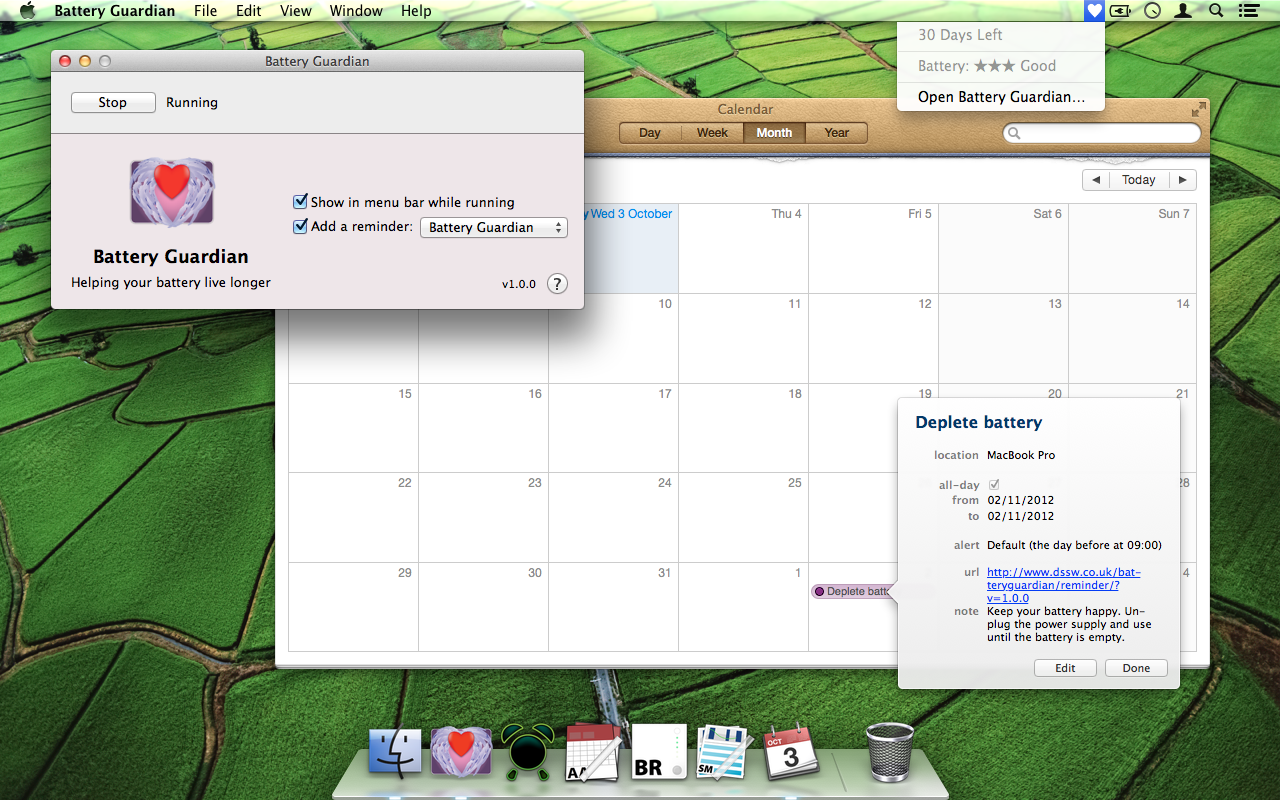Open the View menu
Screen dimensions: 1280x800
(296, 11)
